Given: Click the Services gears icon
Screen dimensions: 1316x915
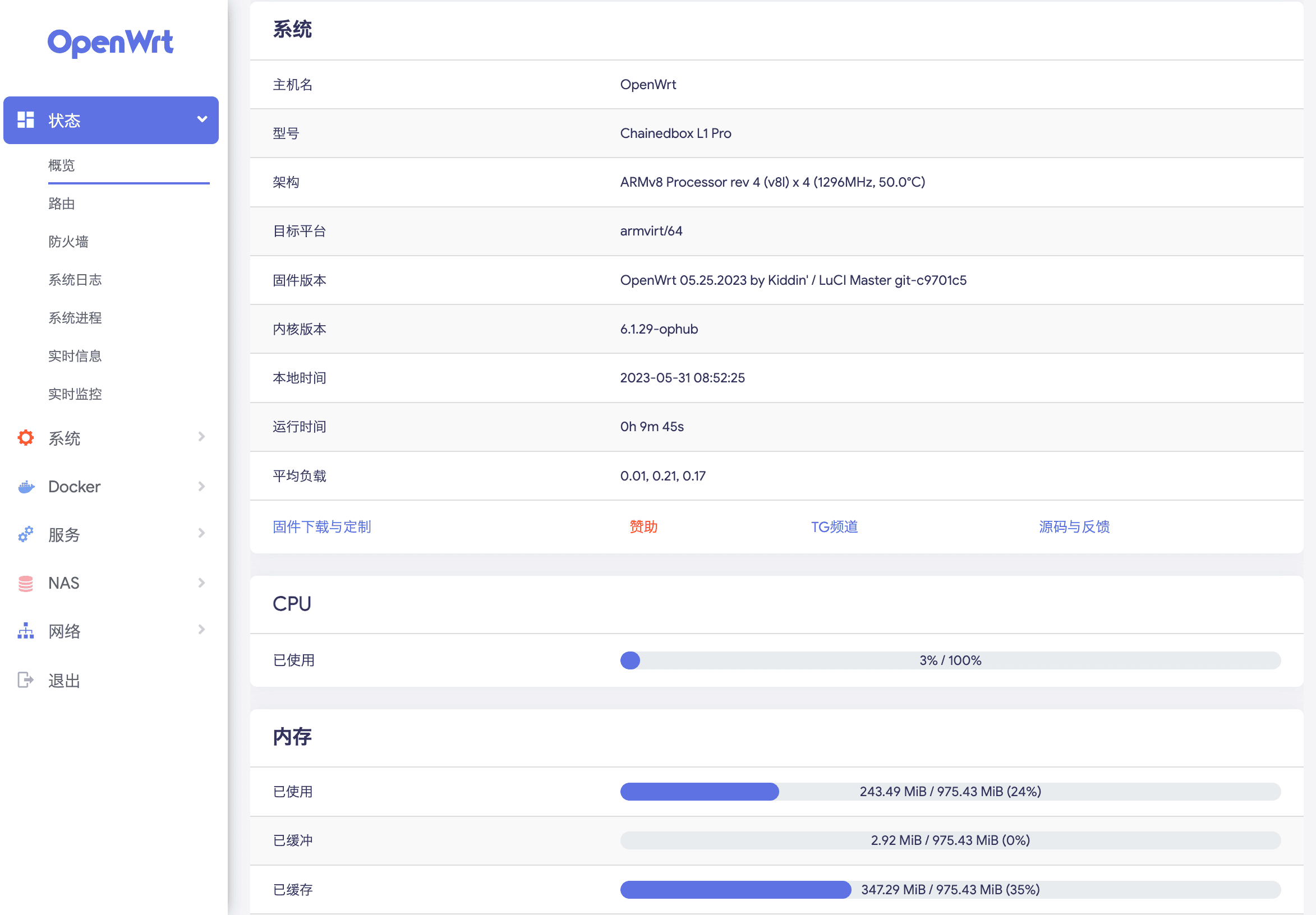Looking at the screenshot, I should point(26,534).
